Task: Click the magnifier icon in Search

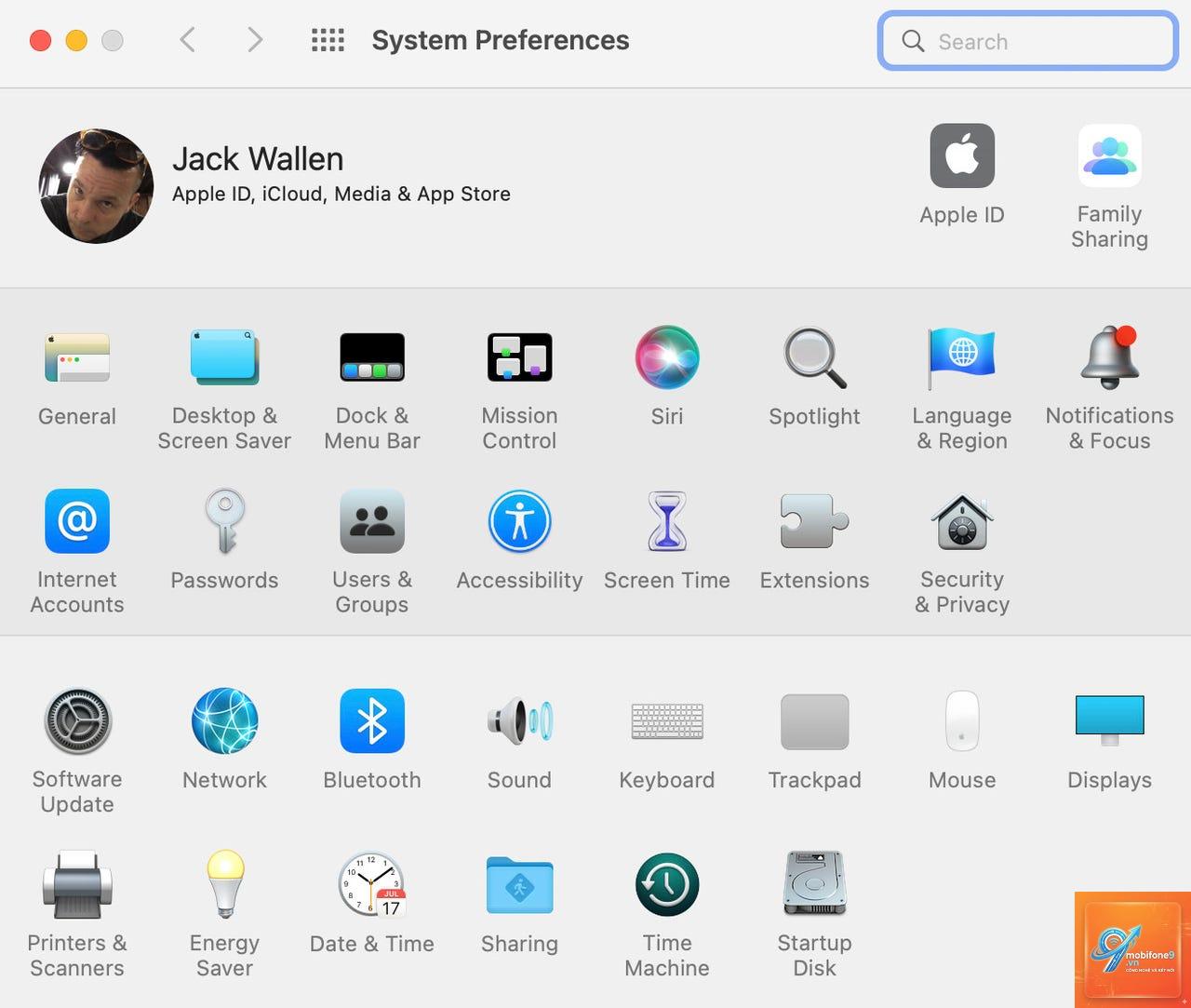Action: [x=913, y=41]
